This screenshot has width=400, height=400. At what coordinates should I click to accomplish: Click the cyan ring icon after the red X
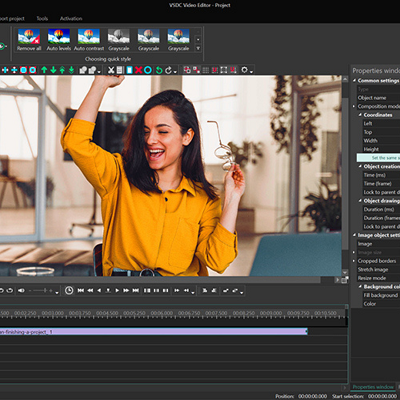148,70
